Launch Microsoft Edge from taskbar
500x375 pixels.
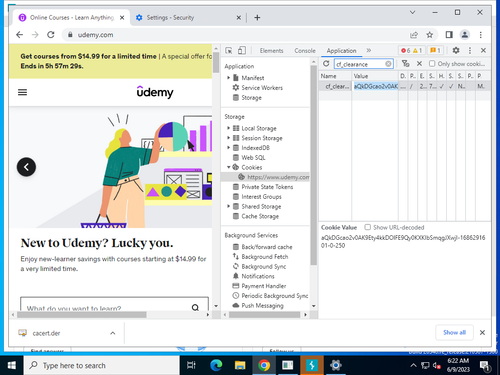(216, 365)
